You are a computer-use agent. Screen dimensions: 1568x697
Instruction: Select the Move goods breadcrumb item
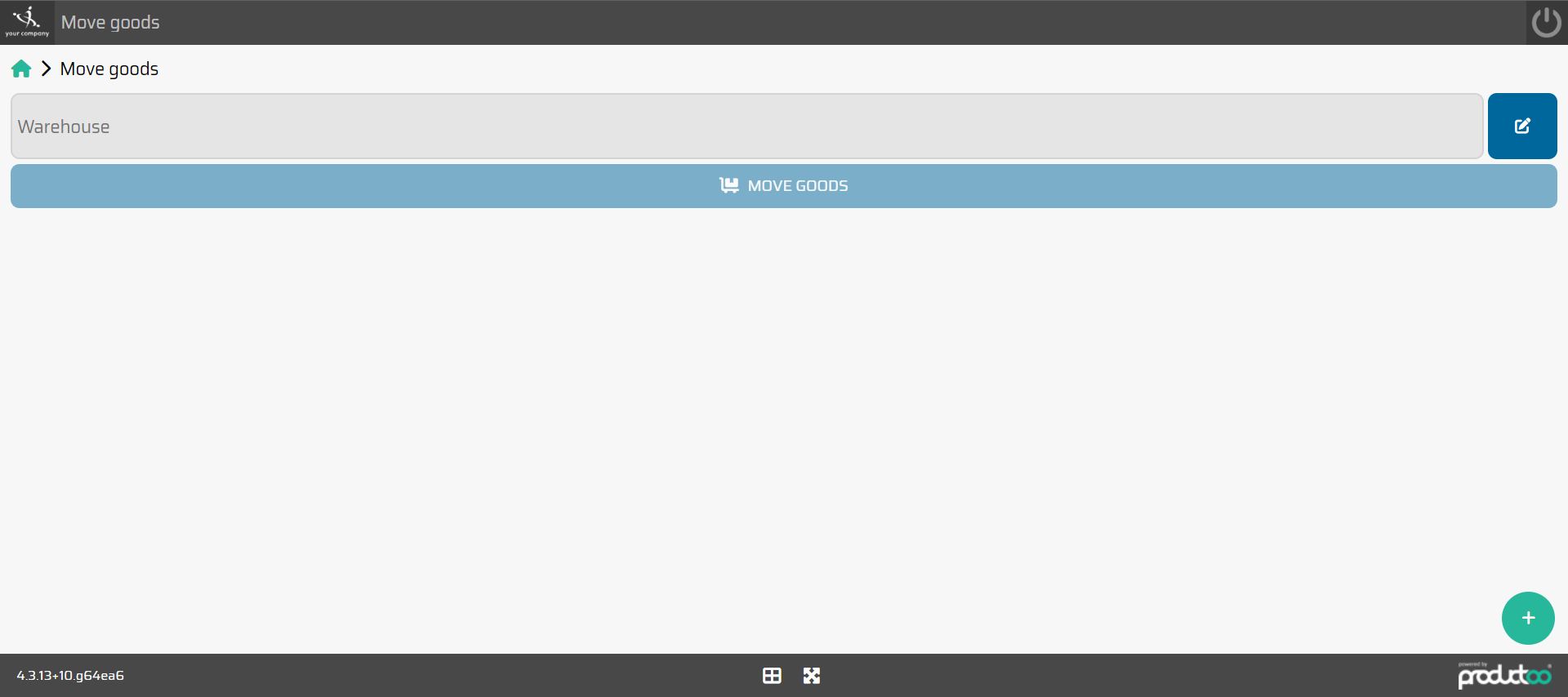(109, 69)
